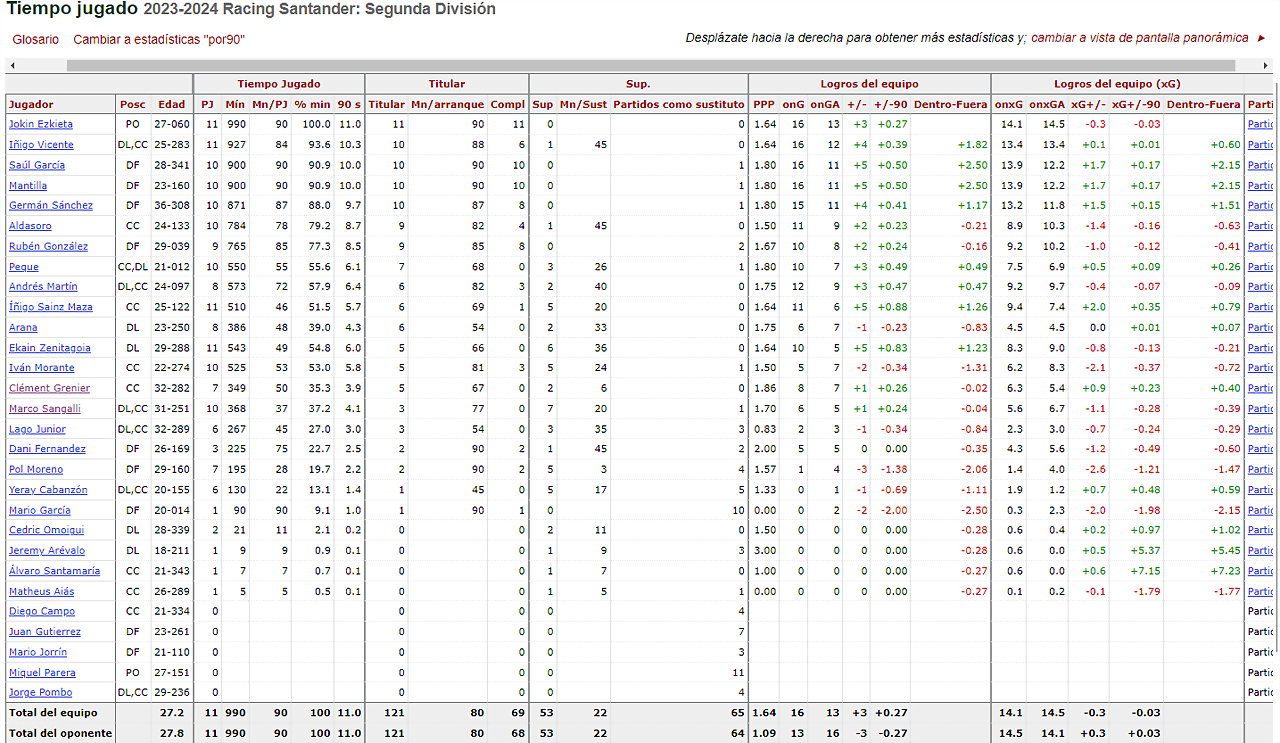Open Yeray Cabanzón player link
The width and height of the screenshot is (1280, 743).
coord(48,490)
